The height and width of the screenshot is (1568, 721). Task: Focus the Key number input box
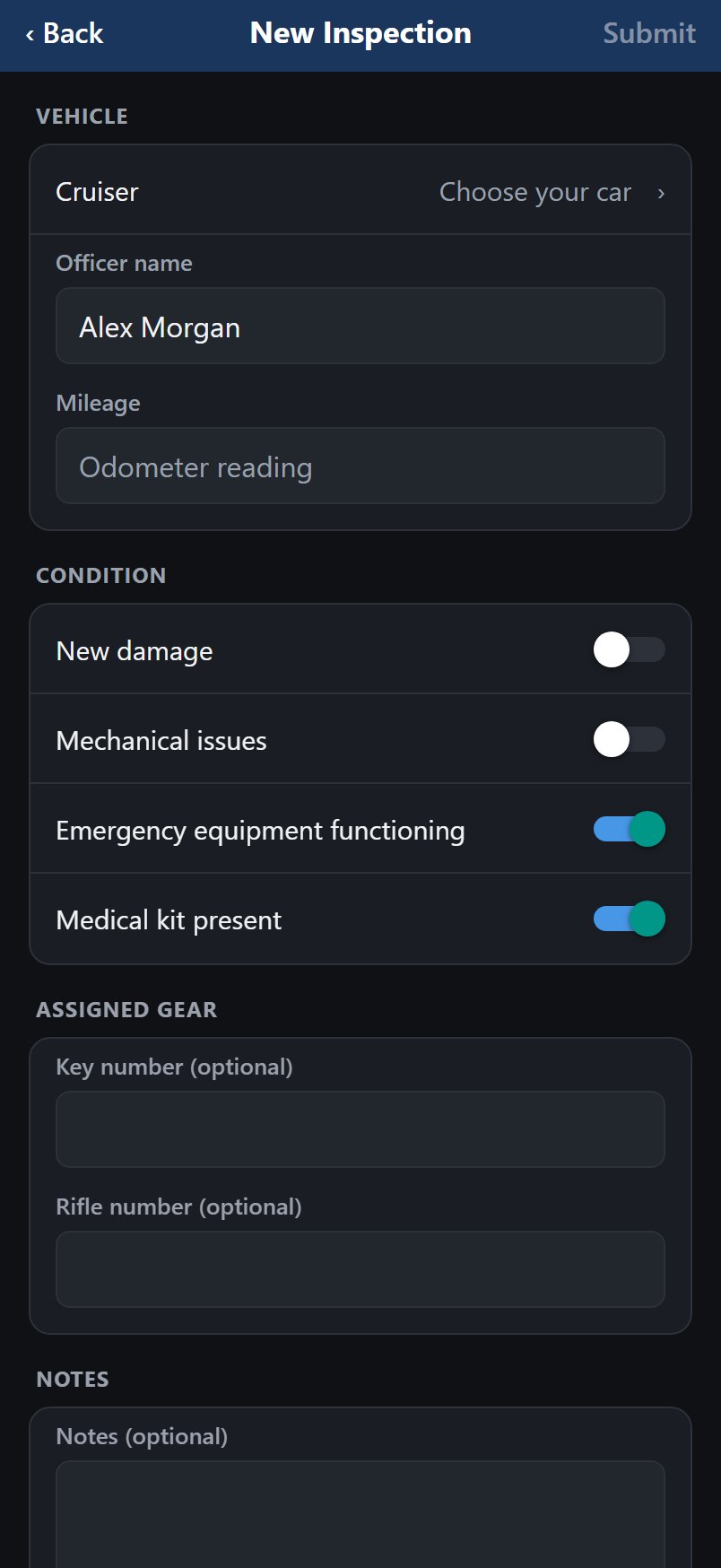tap(360, 1129)
